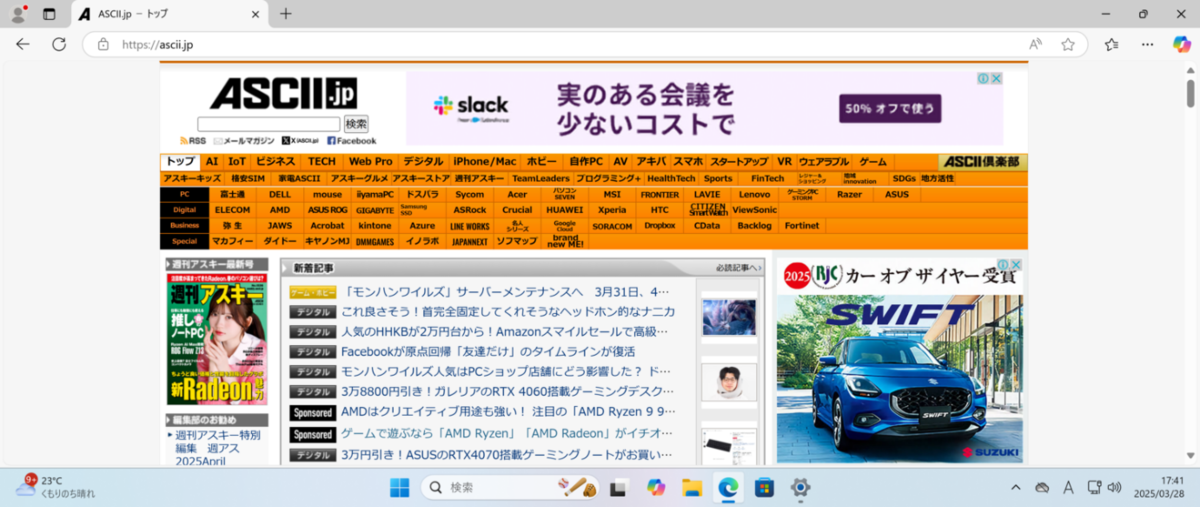Select the スタートアップ navigation tab

(x=739, y=161)
